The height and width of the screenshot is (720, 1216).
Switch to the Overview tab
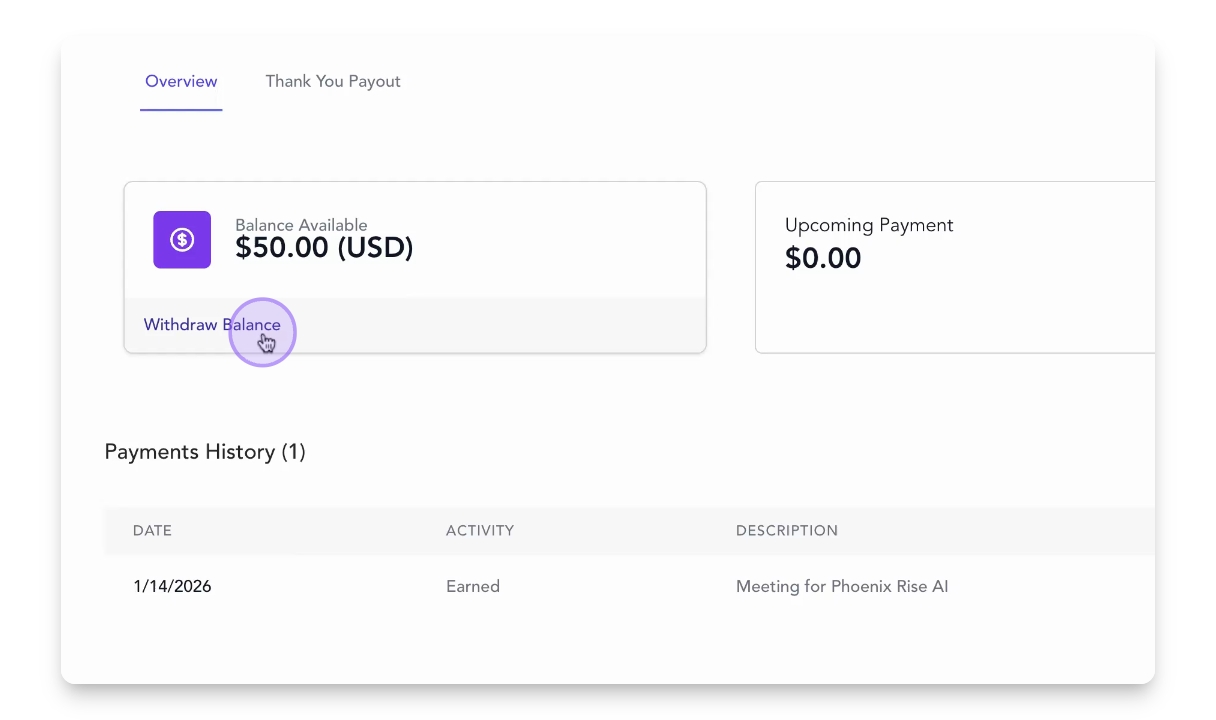coord(181,82)
